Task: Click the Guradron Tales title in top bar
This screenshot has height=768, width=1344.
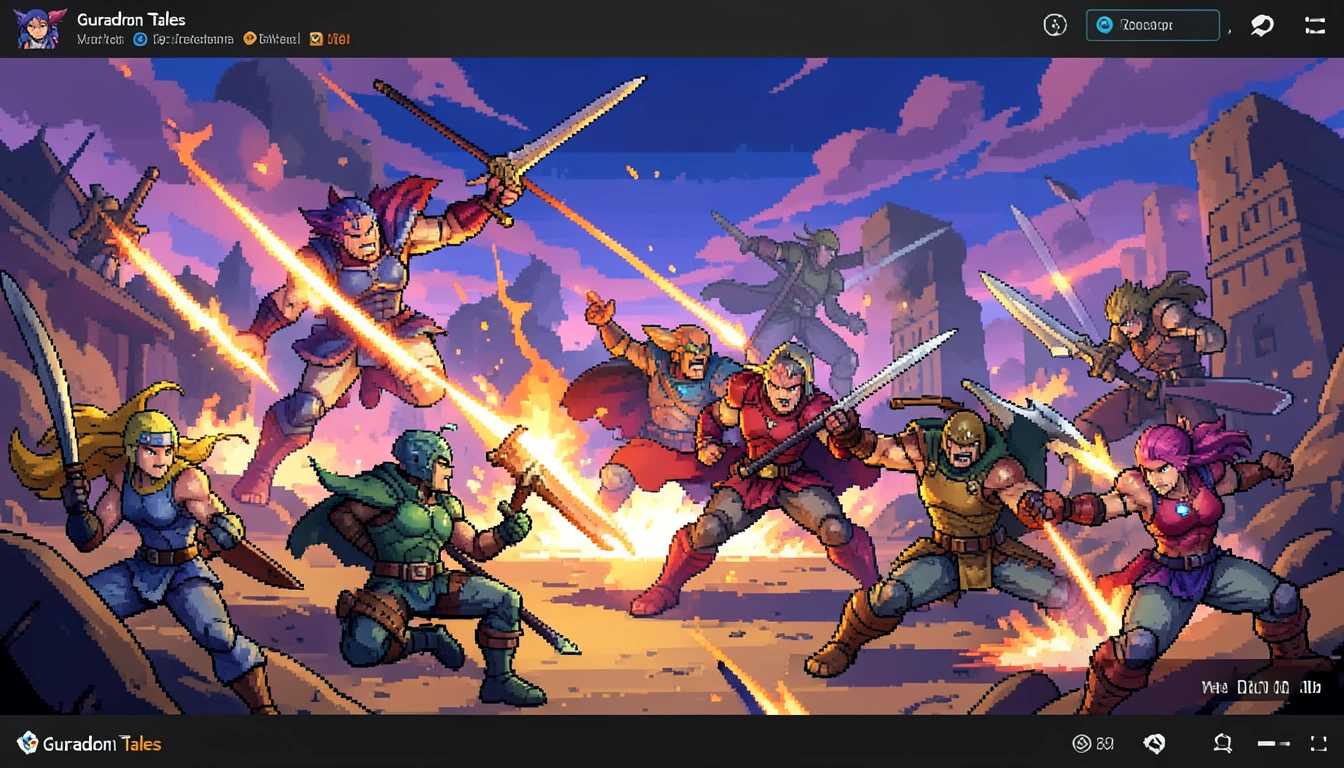Action: [x=131, y=19]
